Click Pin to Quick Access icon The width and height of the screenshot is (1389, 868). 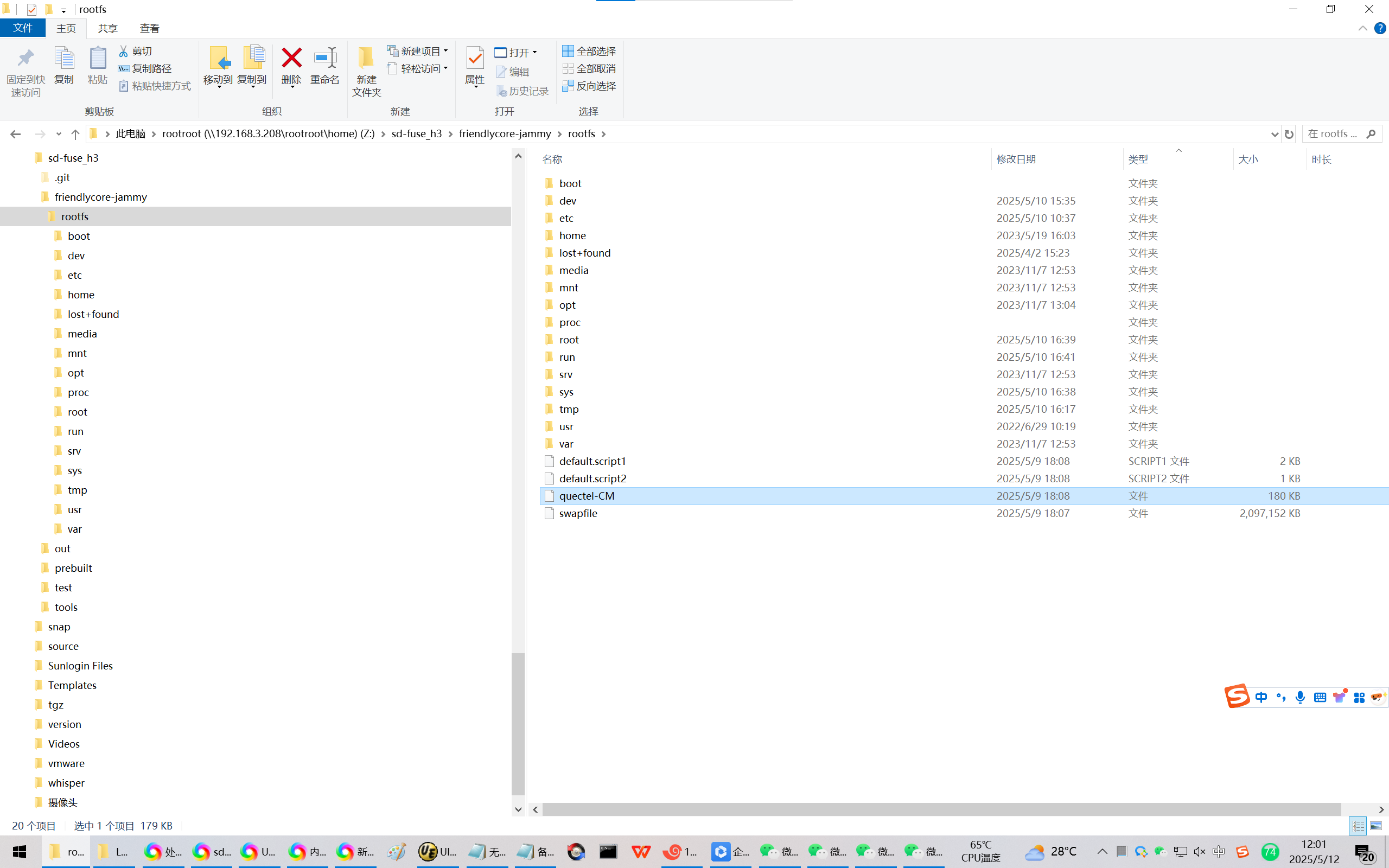click(x=26, y=59)
